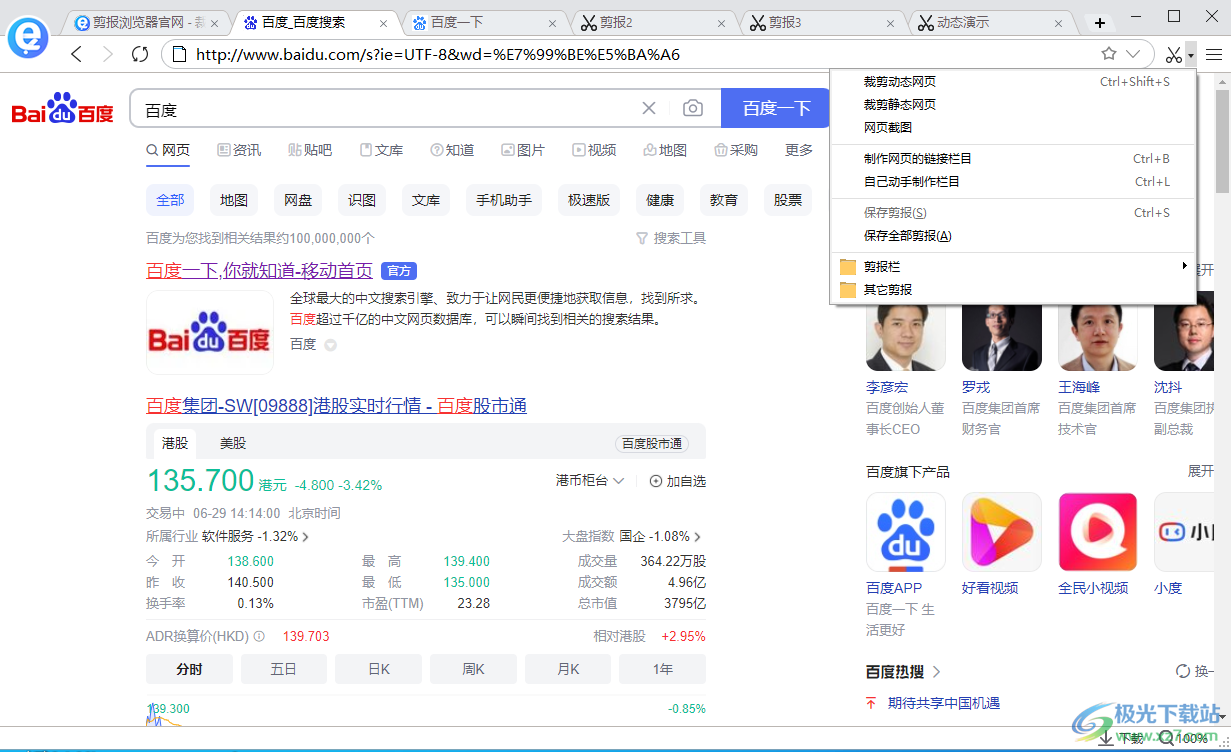This screenshot has height=752, width=1231.
Task: Click the 手机助手 filter chip
Action: click(504, 200)
